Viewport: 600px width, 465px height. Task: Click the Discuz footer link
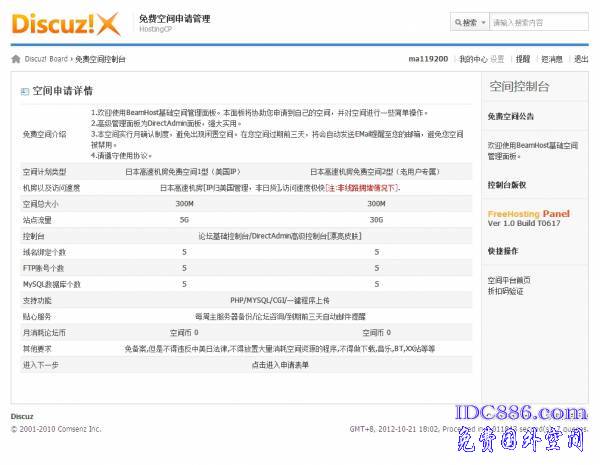tap(22, 416)
